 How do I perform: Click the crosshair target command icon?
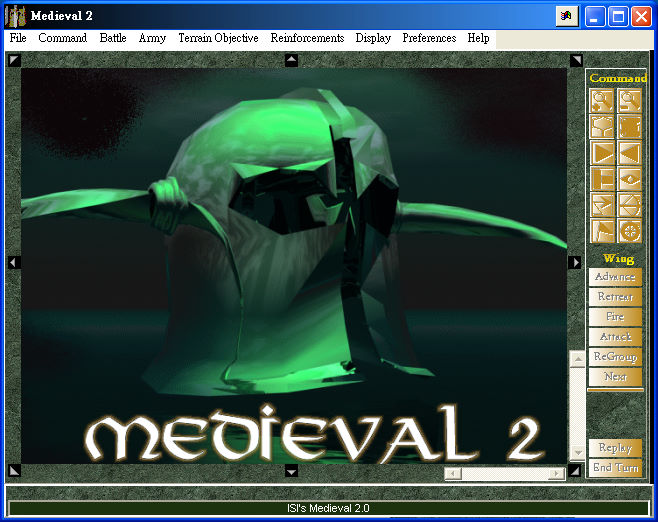(629, 231)
